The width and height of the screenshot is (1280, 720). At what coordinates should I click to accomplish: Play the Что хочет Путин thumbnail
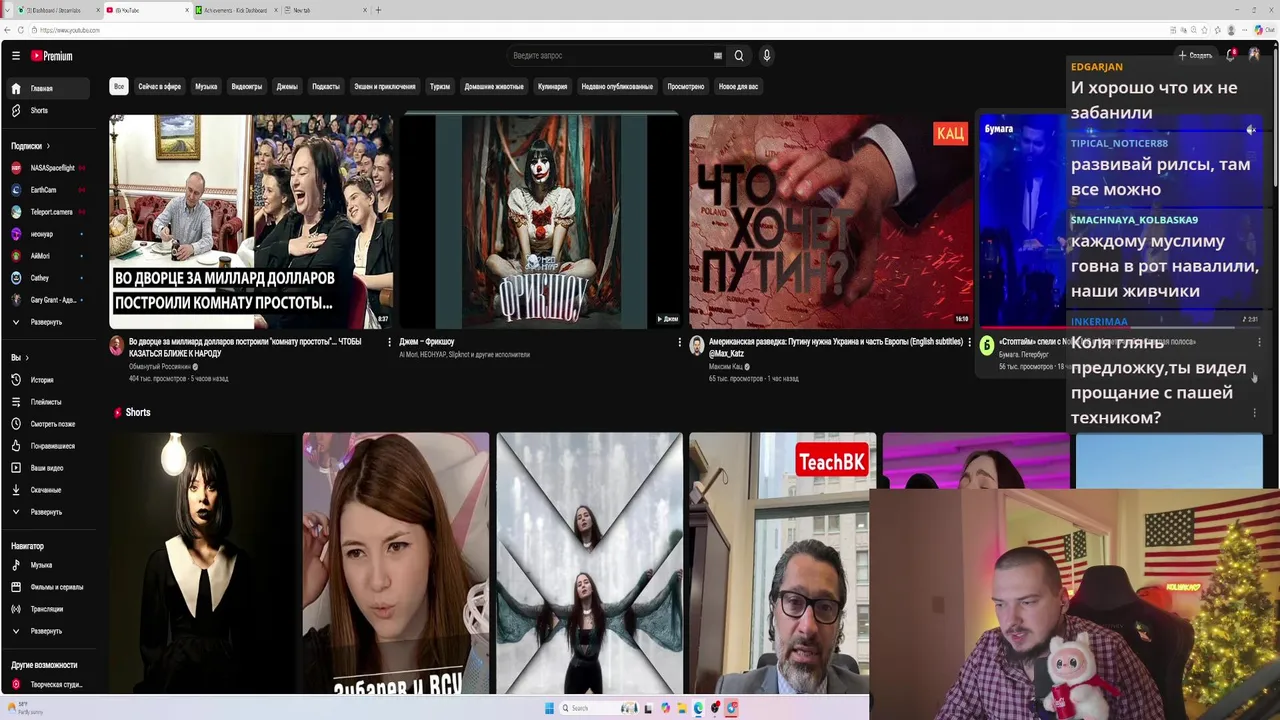pos(831,222)
